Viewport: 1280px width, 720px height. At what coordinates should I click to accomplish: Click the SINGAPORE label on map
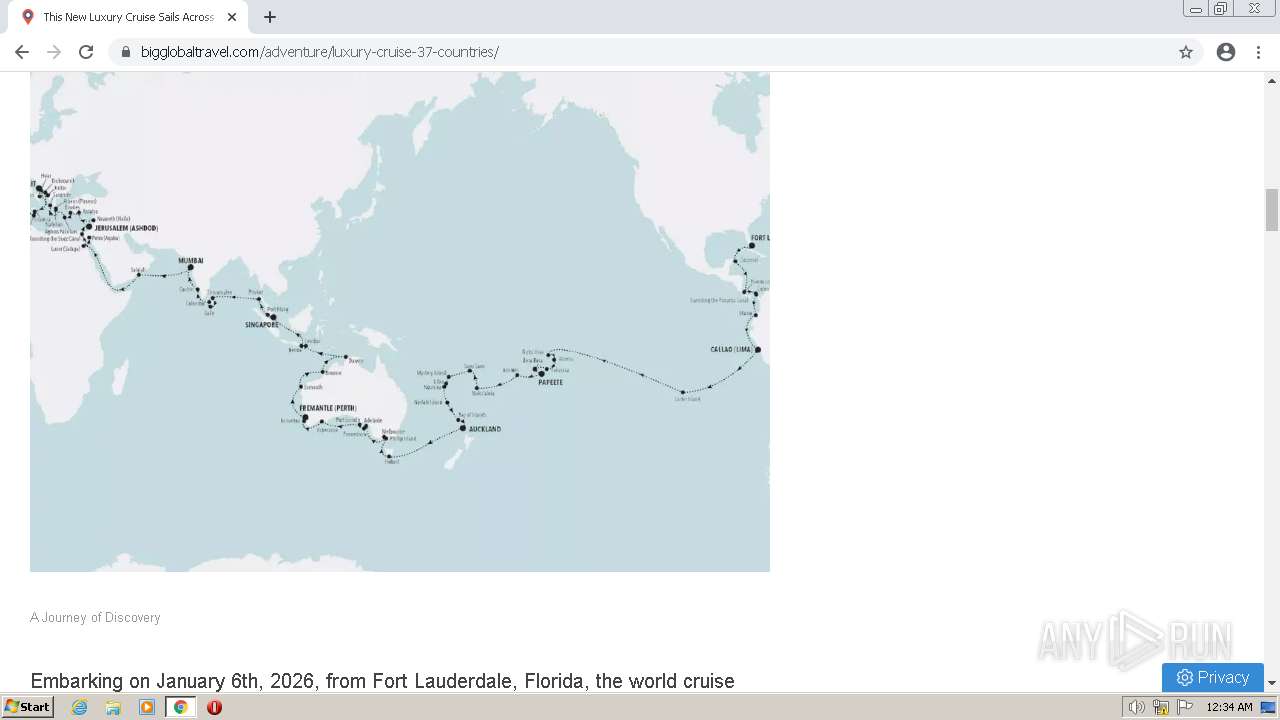(262, 325)
